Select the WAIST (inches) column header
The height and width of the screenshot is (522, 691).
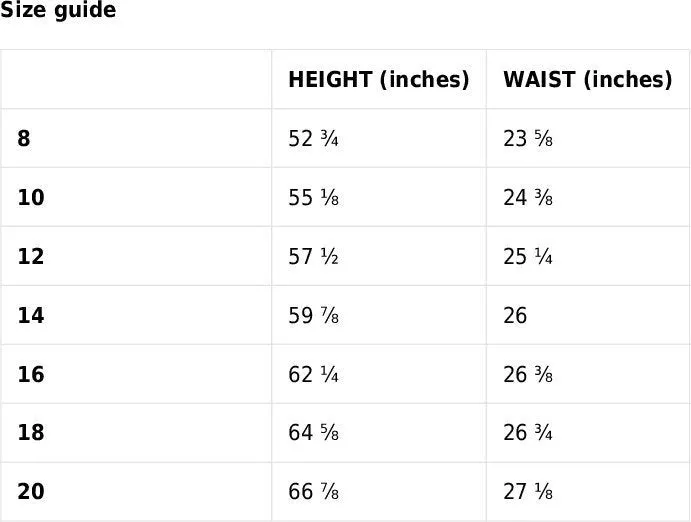pos(587,80)
